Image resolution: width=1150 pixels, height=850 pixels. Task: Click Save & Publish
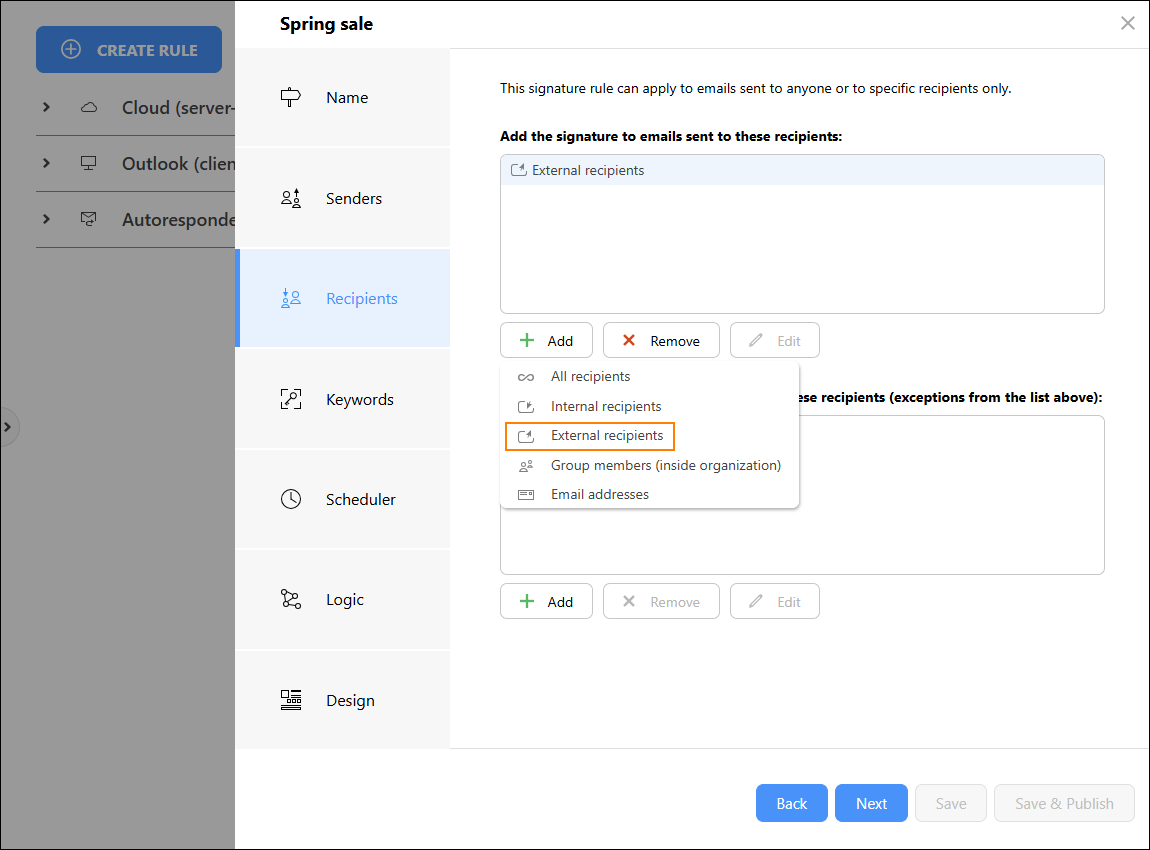[1064, 803]
